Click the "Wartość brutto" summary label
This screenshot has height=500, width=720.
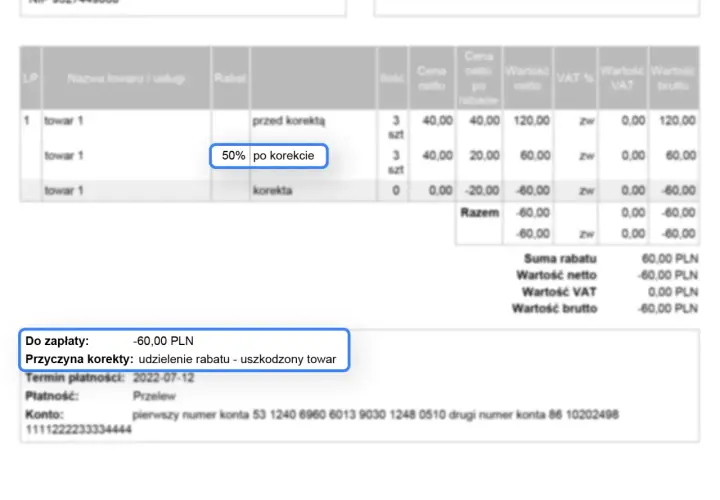(555, 308)
